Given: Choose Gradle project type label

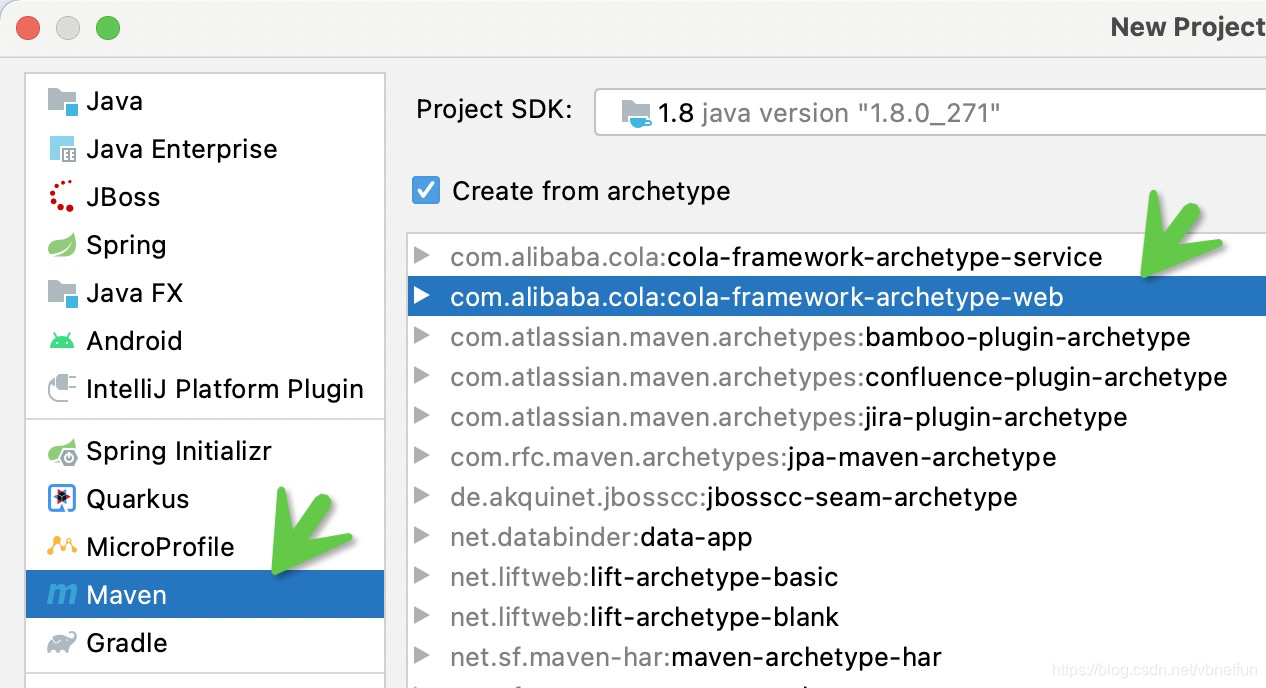Looking at the screenshot, I should (127, 643).
